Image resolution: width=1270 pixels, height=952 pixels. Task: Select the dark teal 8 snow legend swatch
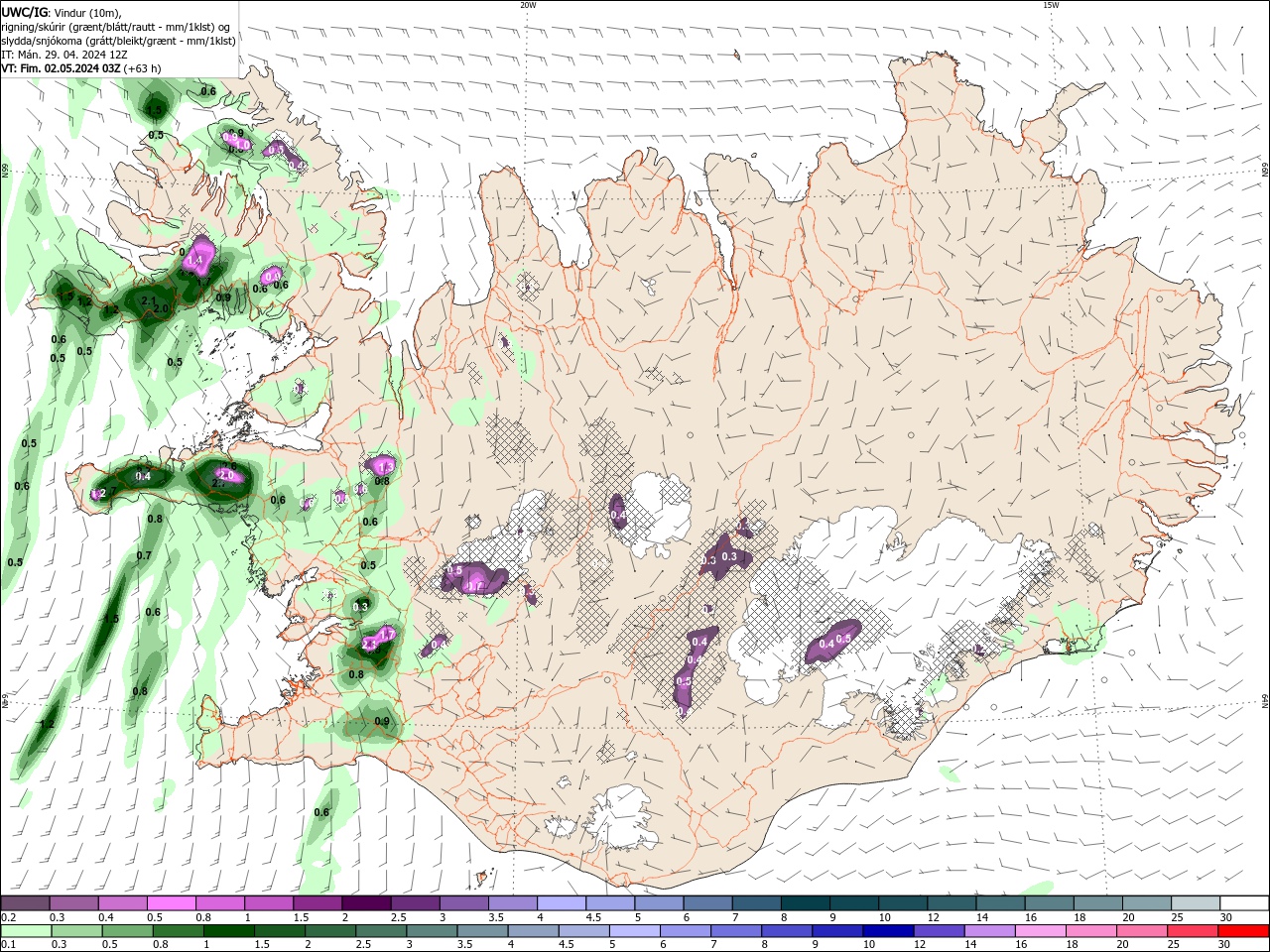(x=806, y=903)
